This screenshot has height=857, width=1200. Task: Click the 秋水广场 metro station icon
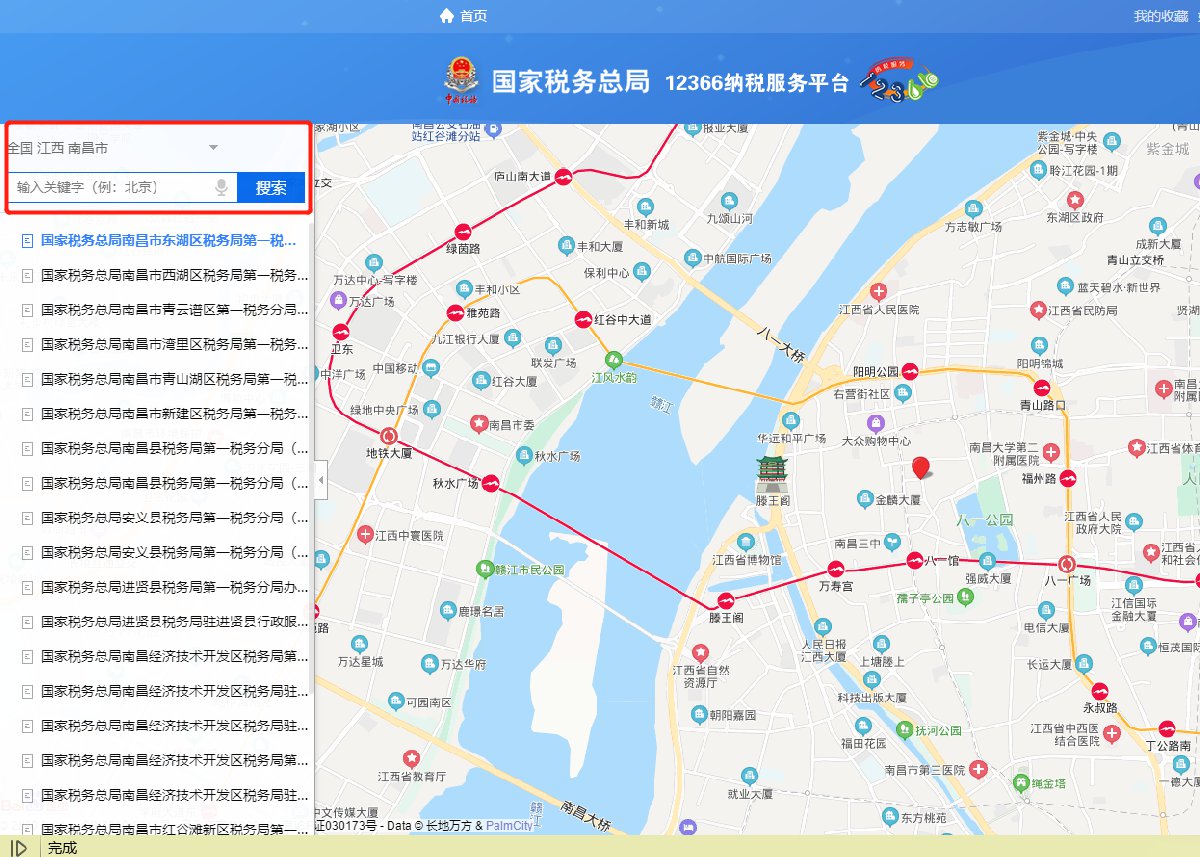coord(490,485)
